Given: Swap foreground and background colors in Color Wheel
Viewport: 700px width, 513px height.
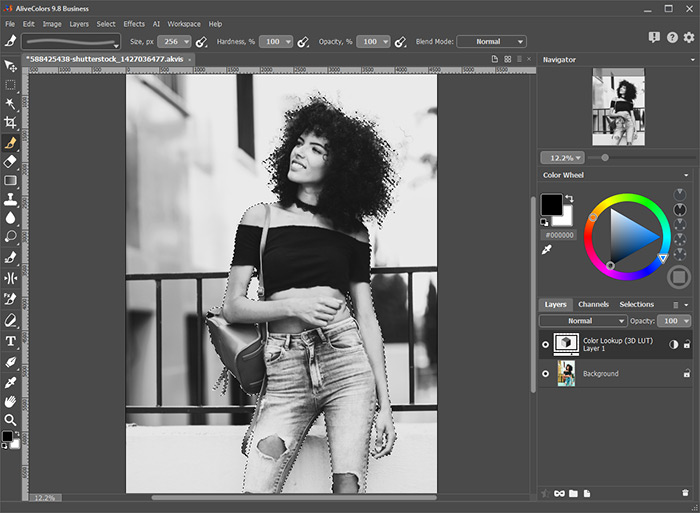Looking at the screenshot, I should [569, 198].
